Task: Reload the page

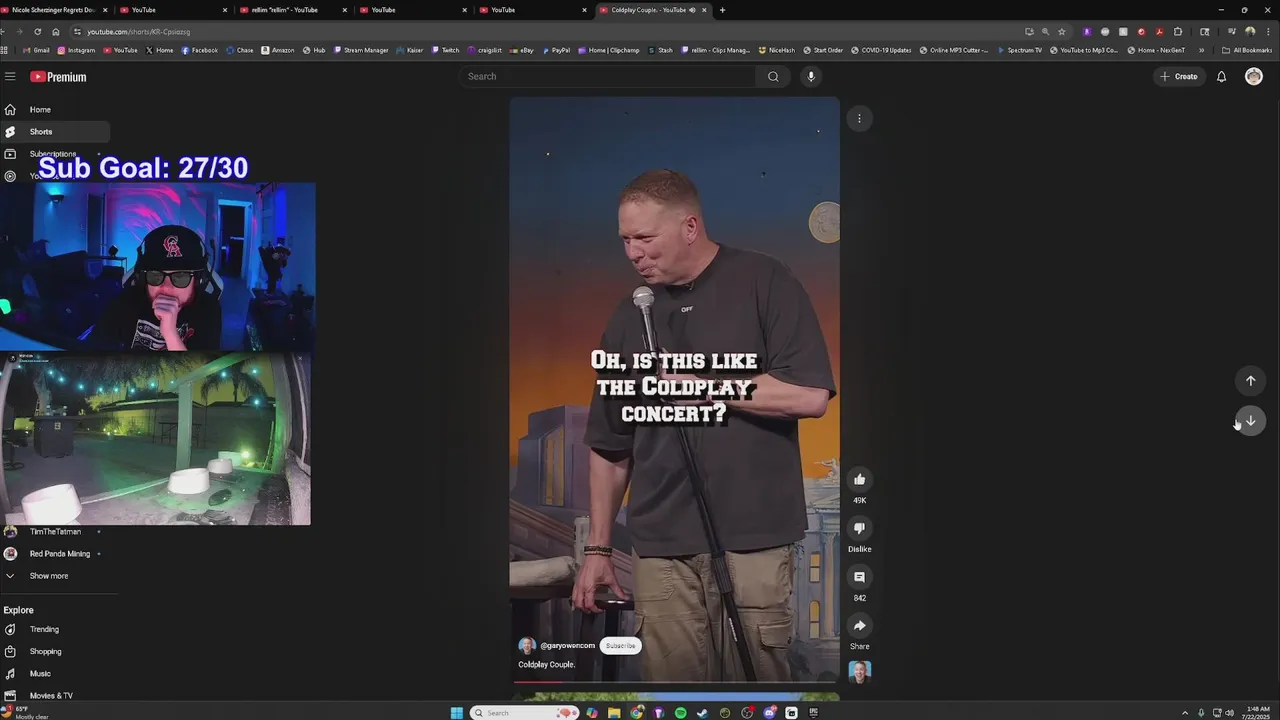Action: pos(38,31)
